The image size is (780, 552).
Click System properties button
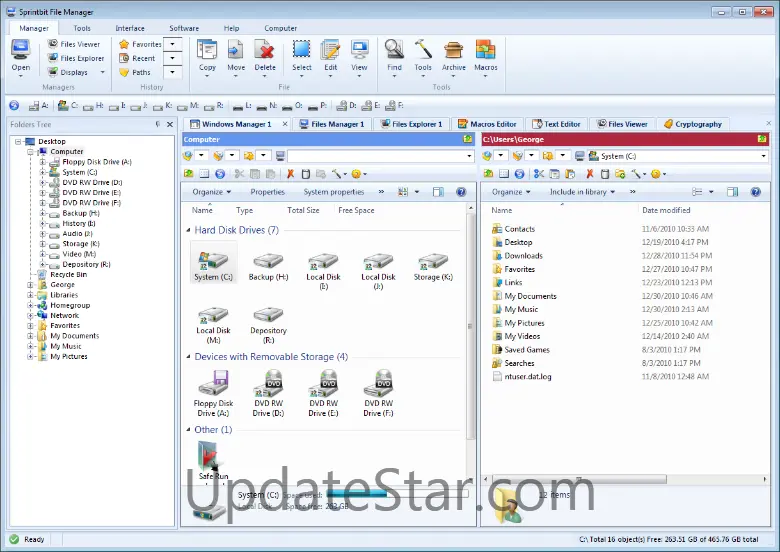click(334, 192)
